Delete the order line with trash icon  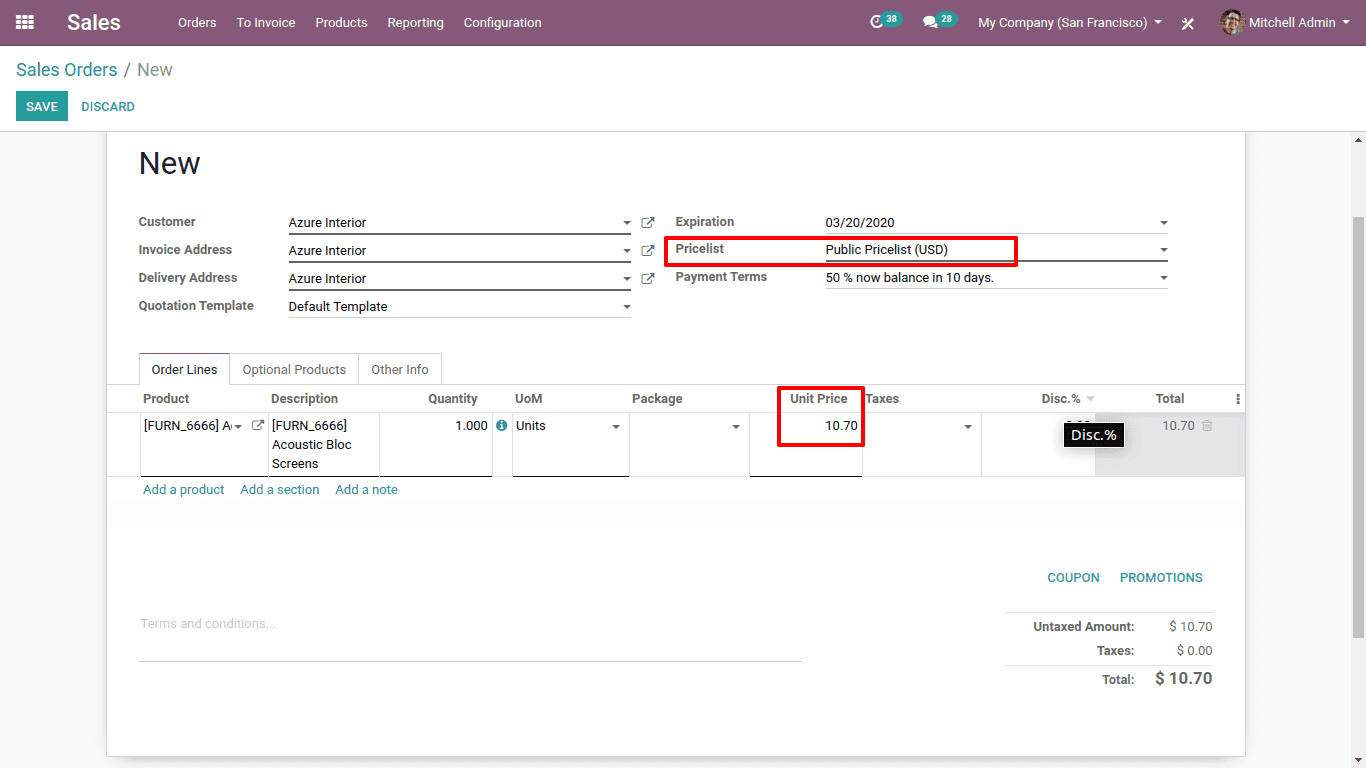(x=1207, y=426)
